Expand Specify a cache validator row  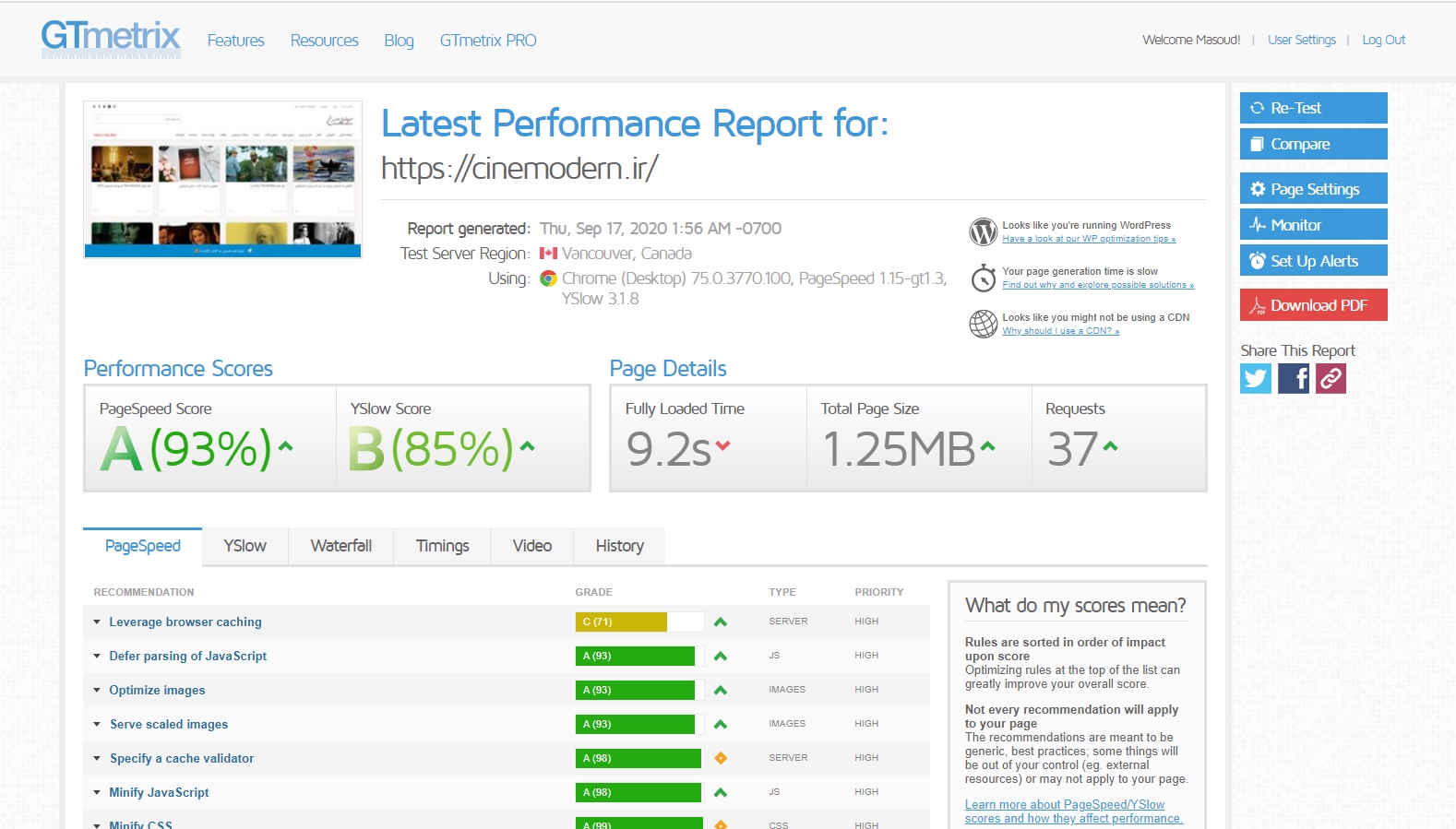(97, 759)
